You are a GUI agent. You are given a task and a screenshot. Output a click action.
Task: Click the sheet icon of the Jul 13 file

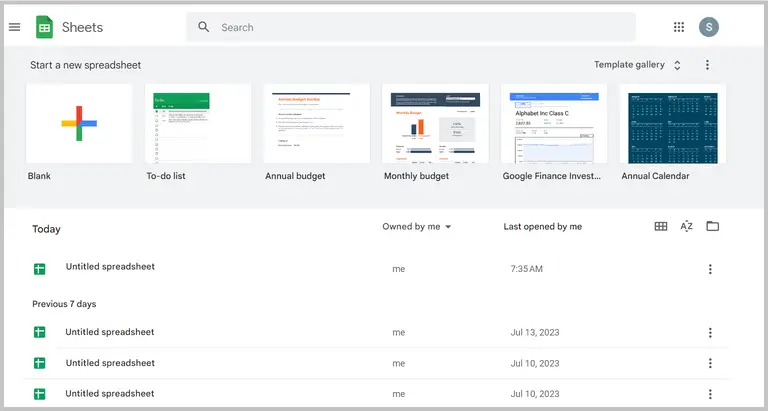(x=40, y=333)
